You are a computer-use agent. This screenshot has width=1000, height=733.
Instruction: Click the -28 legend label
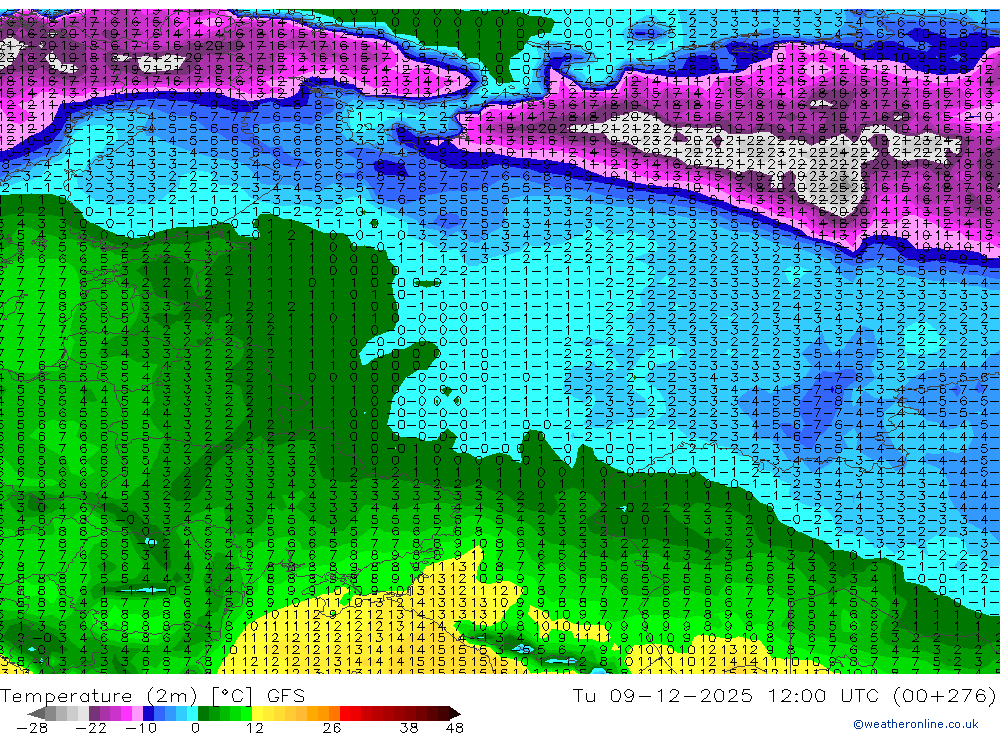(32, 728)
